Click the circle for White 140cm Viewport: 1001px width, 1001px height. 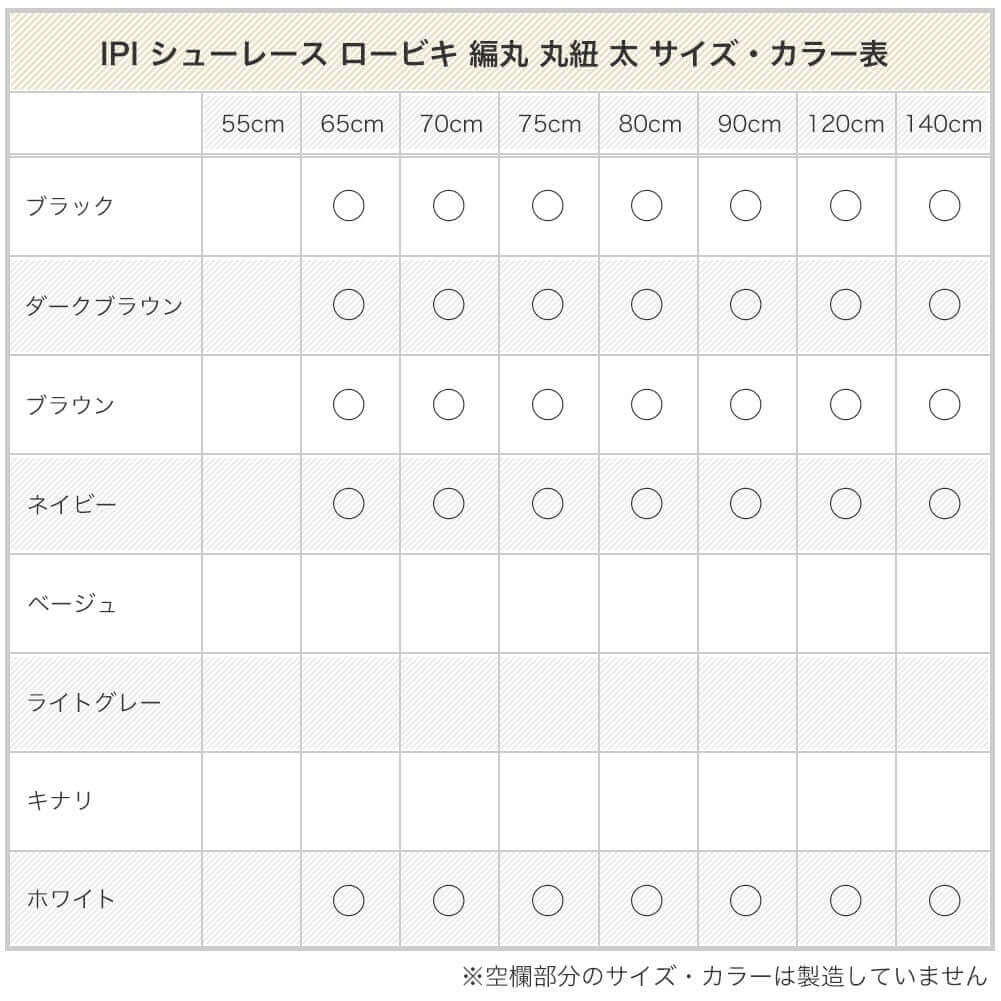click(944, 900)
